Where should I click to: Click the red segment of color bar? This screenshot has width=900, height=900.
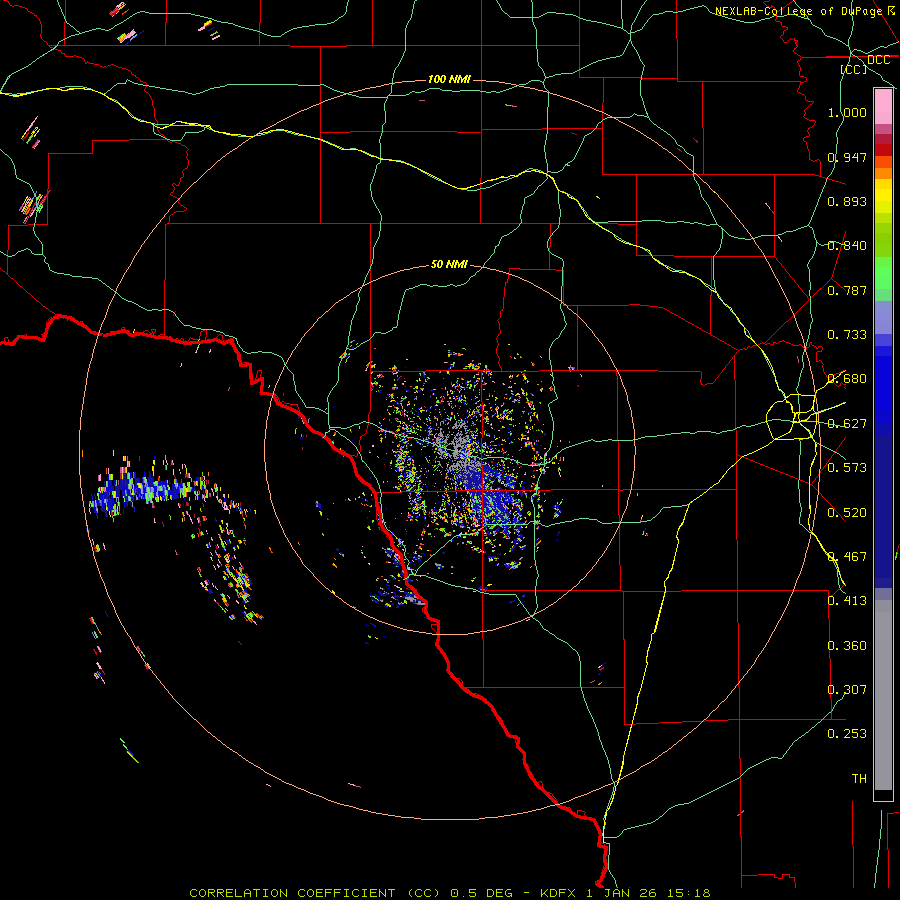pyautogui.click(x=883, y=150)
